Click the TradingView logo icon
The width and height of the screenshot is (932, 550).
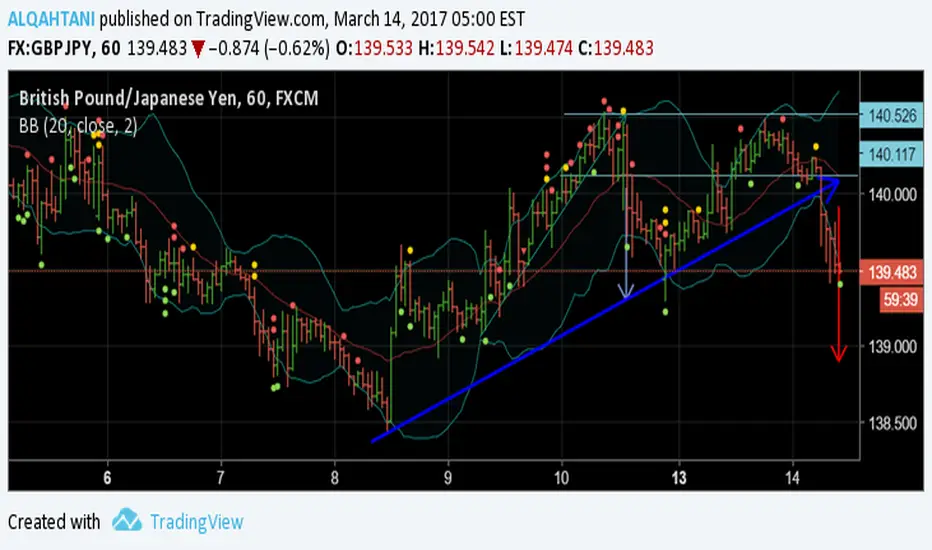point(127,520)
